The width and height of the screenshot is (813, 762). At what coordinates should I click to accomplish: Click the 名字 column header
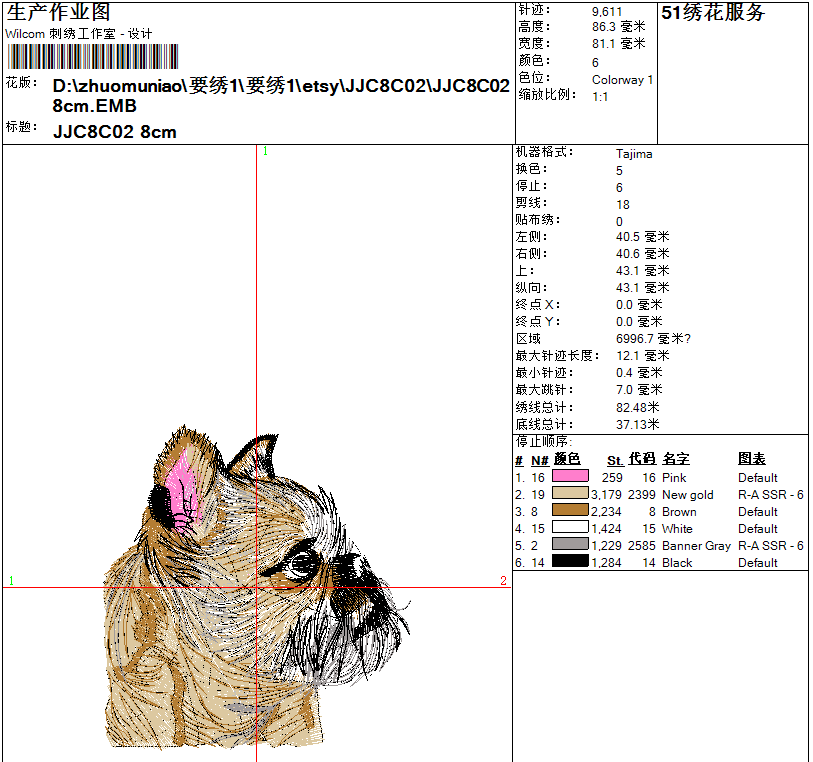(676, 459)
